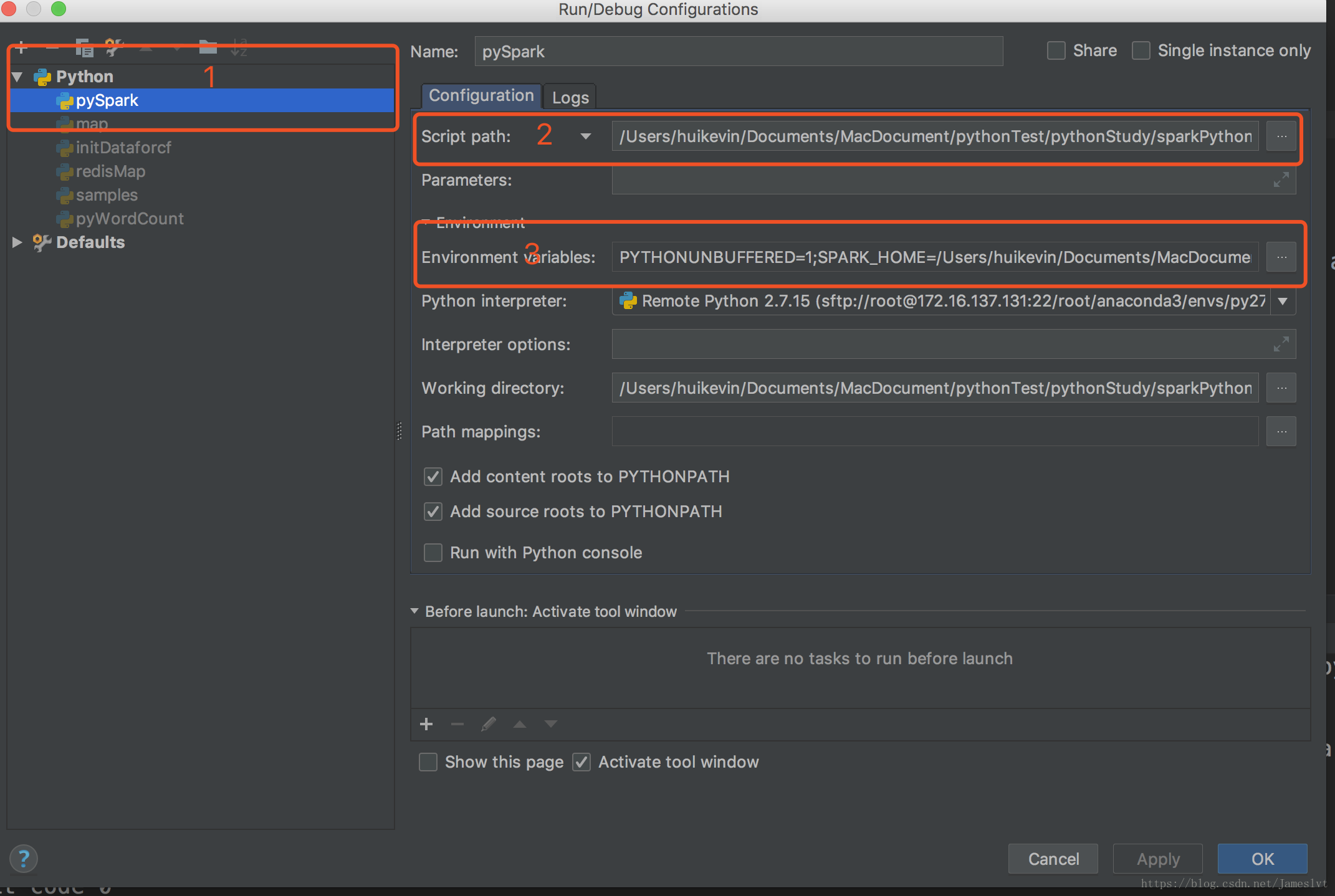Image resolution: width=1335 pixels, height=896 pixels.
Task: Uncheck Add content roots to PYTHONPATH
Action: (433, 477)
